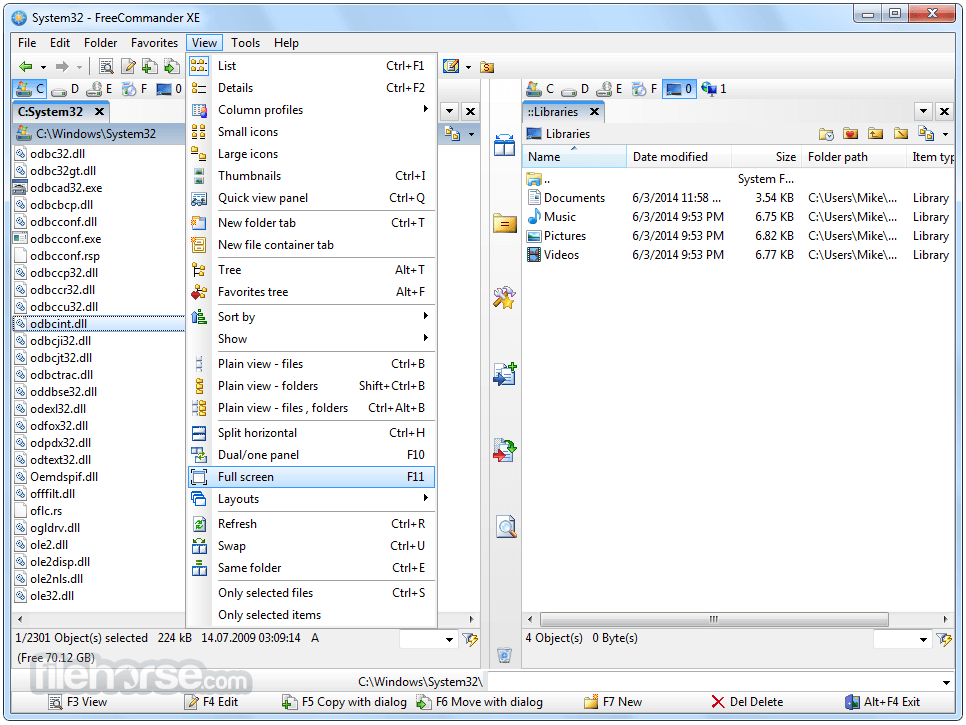Expand the Layouts submenu
The image size is (966, 725).
311,499
